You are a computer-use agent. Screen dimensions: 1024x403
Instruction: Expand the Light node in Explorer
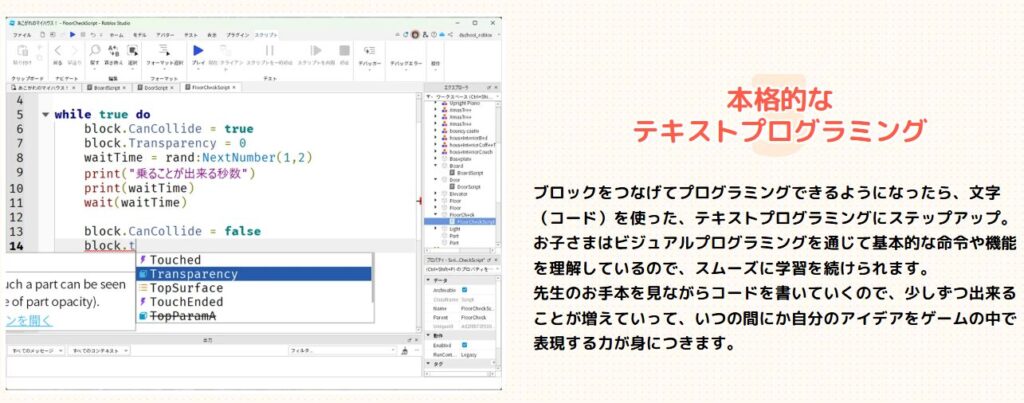[436, 229]
